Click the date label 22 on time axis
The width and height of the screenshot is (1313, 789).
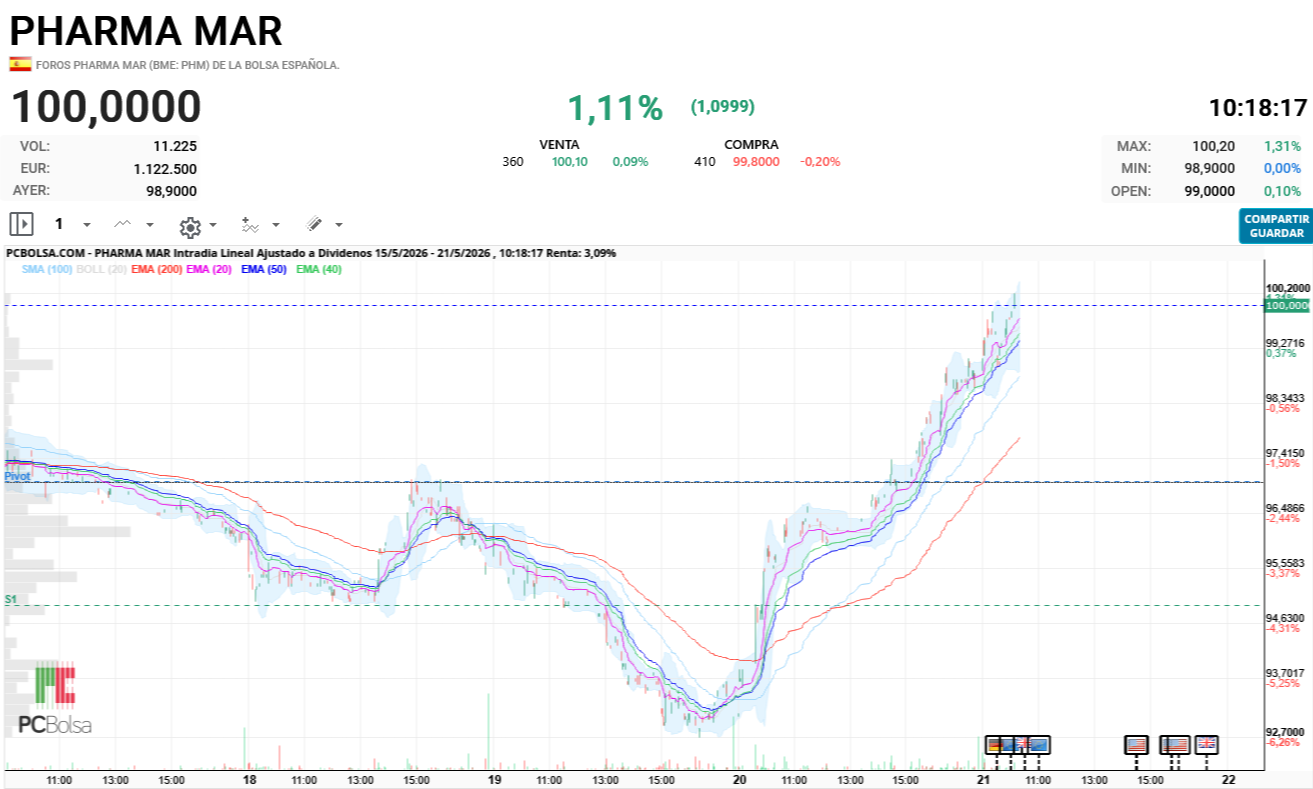[x=1229, y=779]
